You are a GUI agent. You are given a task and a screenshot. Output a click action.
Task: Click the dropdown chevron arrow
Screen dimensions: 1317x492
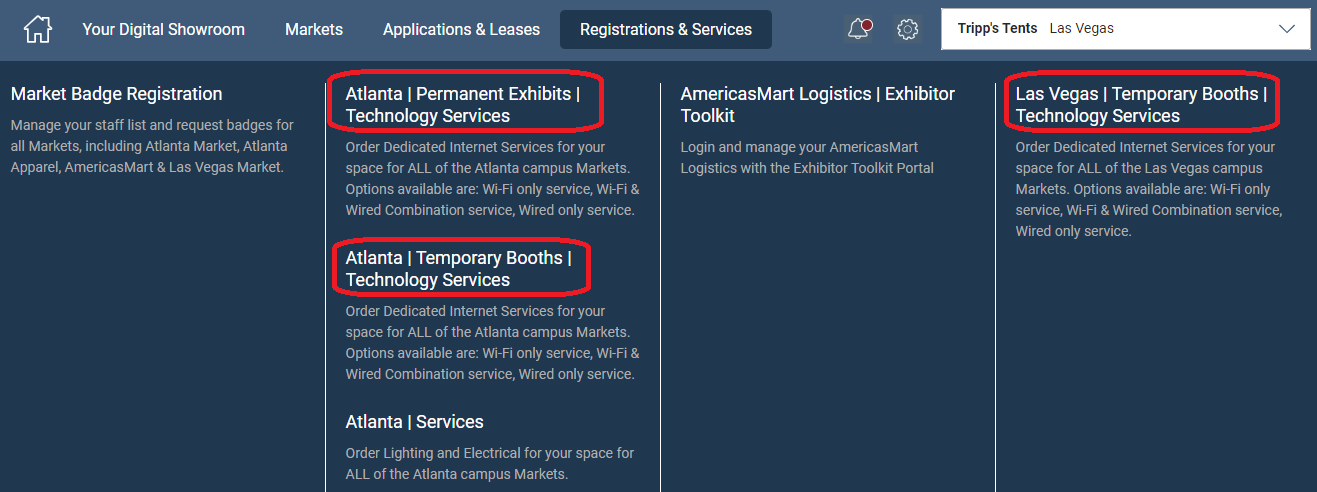[x=1287, y=29]
